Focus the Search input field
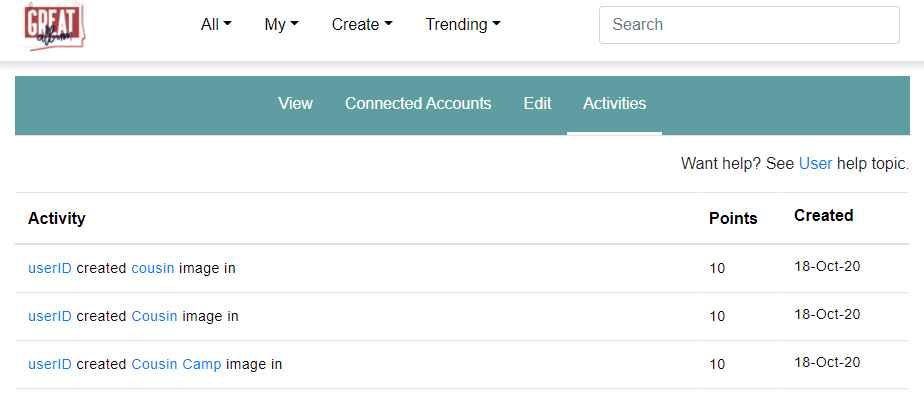The height and width of the screenshot is (395, 924). [749, 25]
